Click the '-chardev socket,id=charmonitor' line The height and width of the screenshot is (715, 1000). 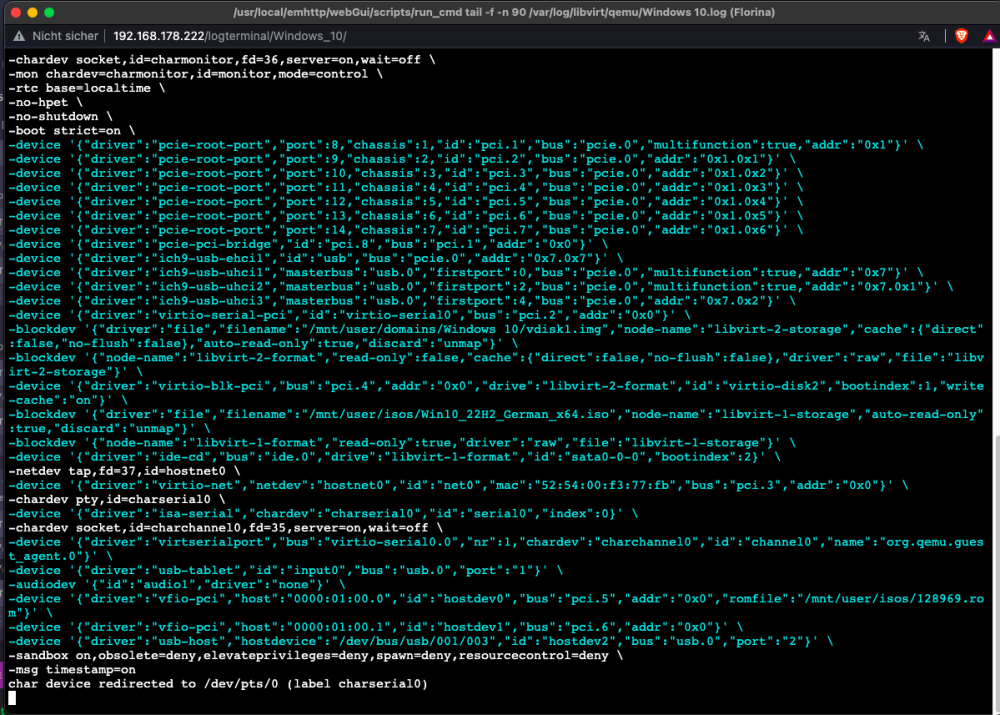pyautogui.click(x=222, y=60)
